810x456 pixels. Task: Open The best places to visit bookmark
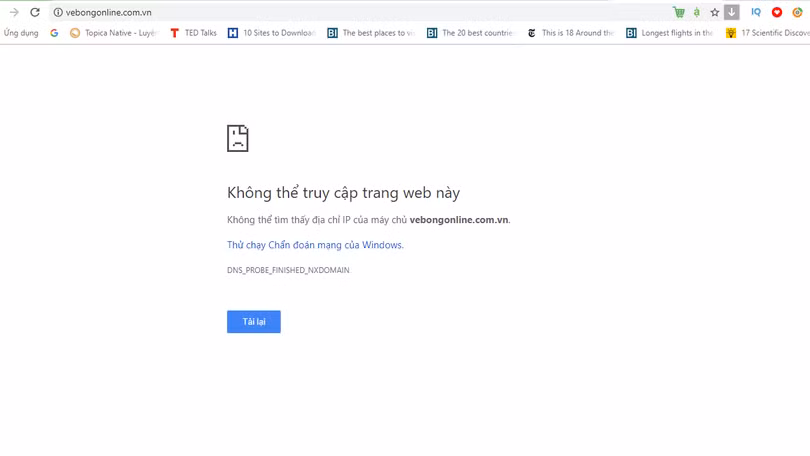click(371, 33)
